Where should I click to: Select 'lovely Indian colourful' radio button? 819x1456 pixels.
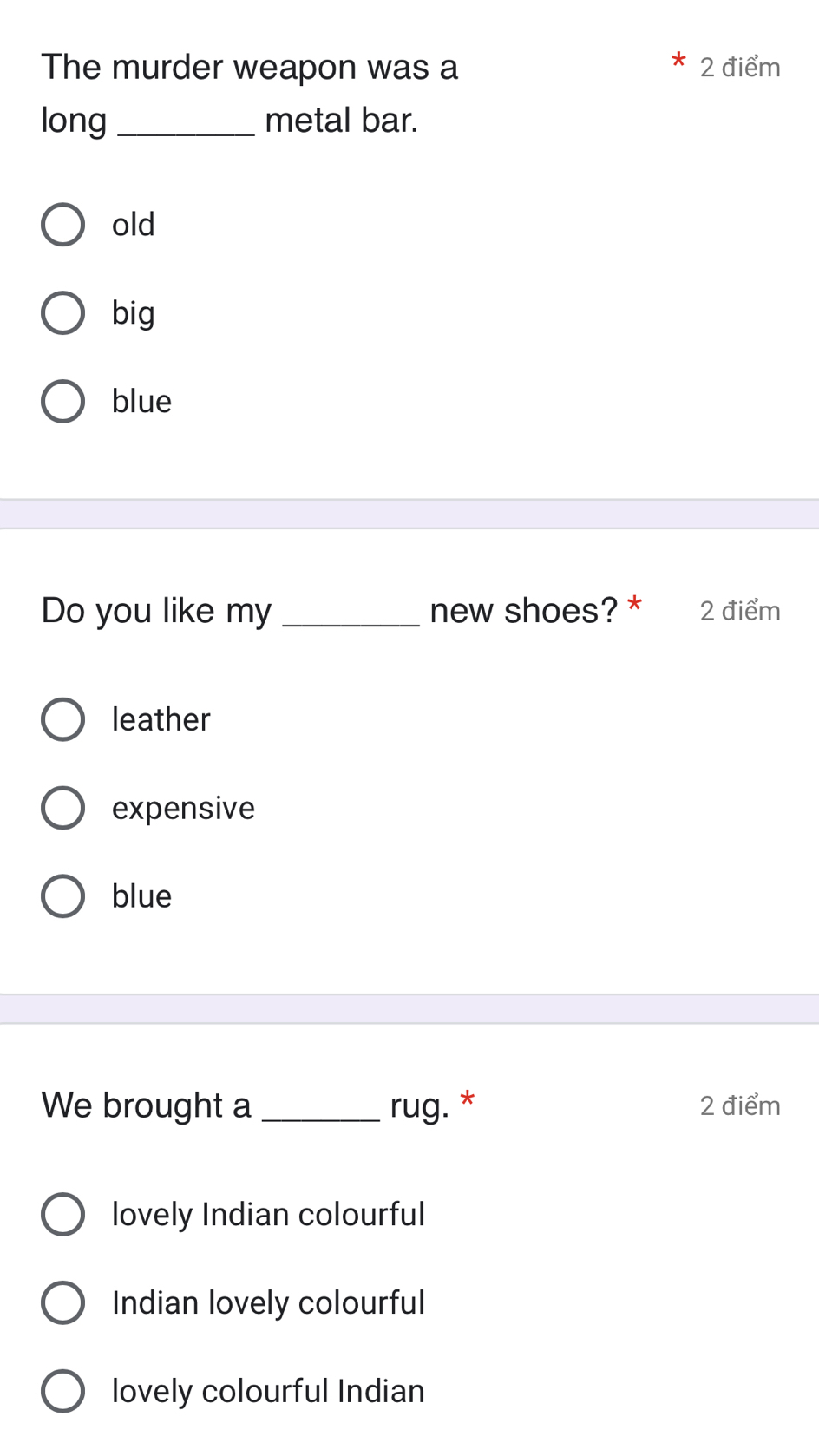click(62, 1214)
